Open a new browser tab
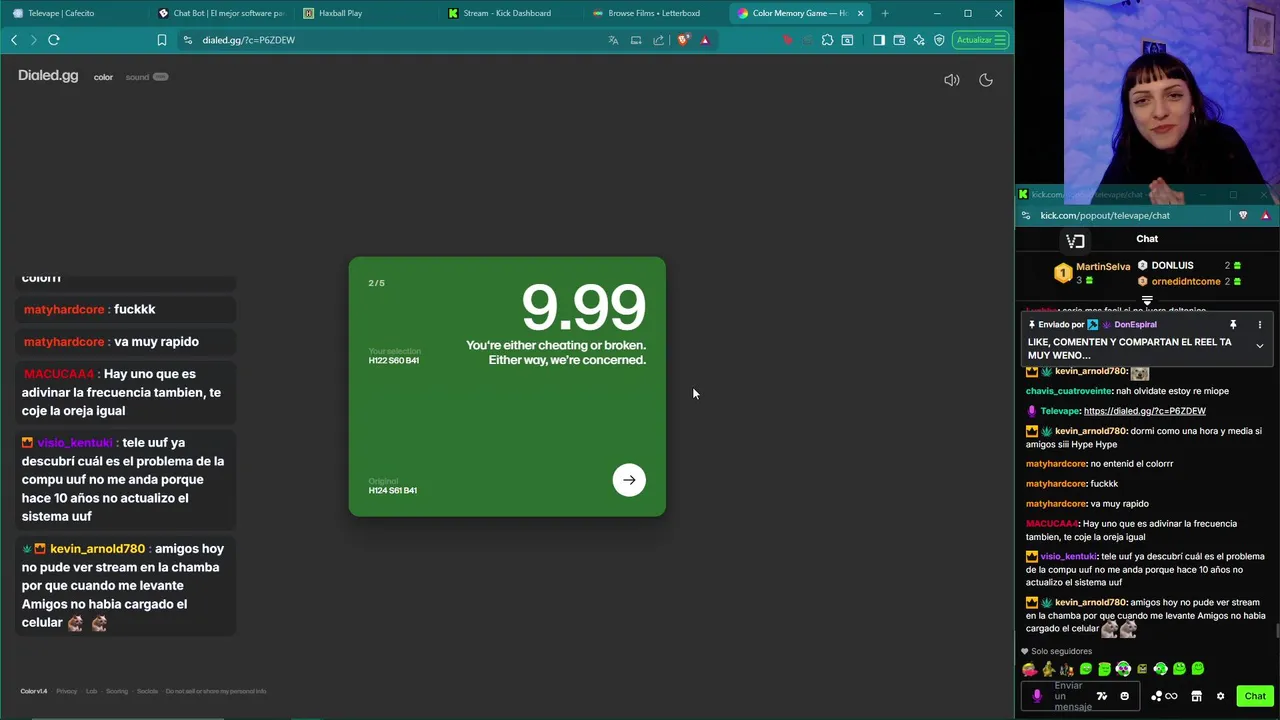1280x720 pixels. pos(885,13)
